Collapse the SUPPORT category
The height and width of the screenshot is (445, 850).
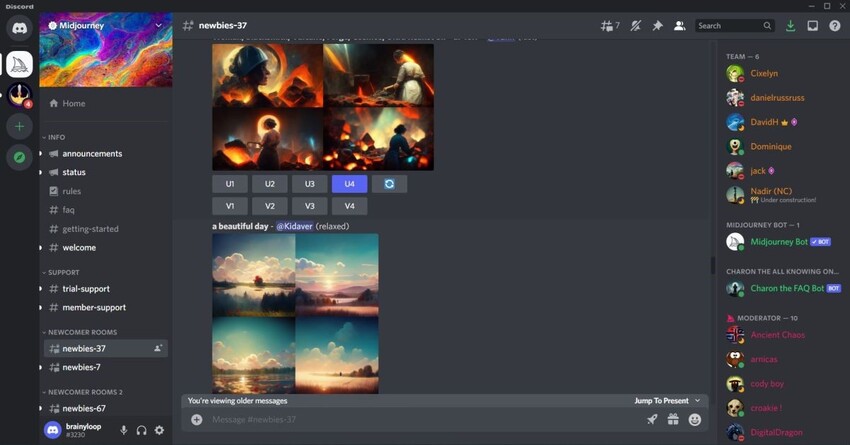click(62, 272)
